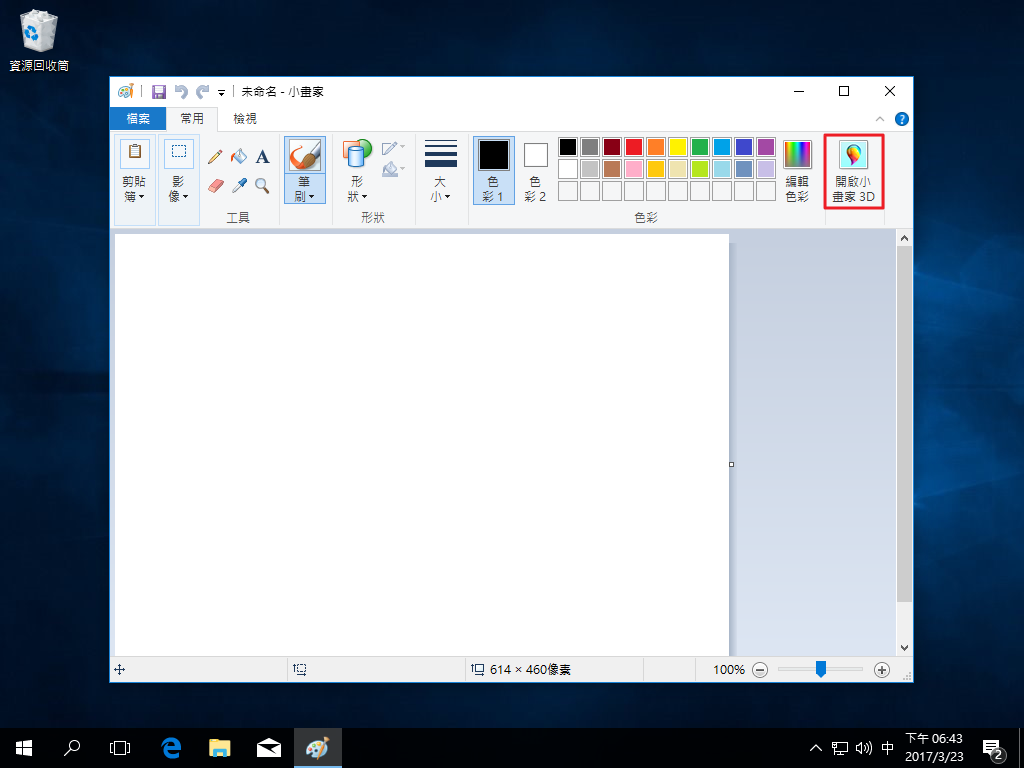Screen dimensions: 1024x768
Task: Pick the red color swatch
Action: click(634, 147)
